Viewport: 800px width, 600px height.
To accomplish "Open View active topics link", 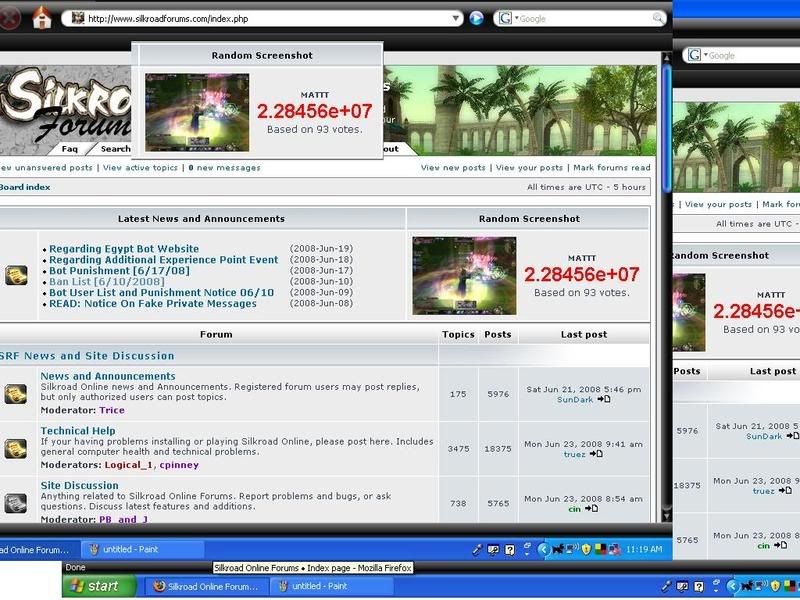I will [140, 167].
